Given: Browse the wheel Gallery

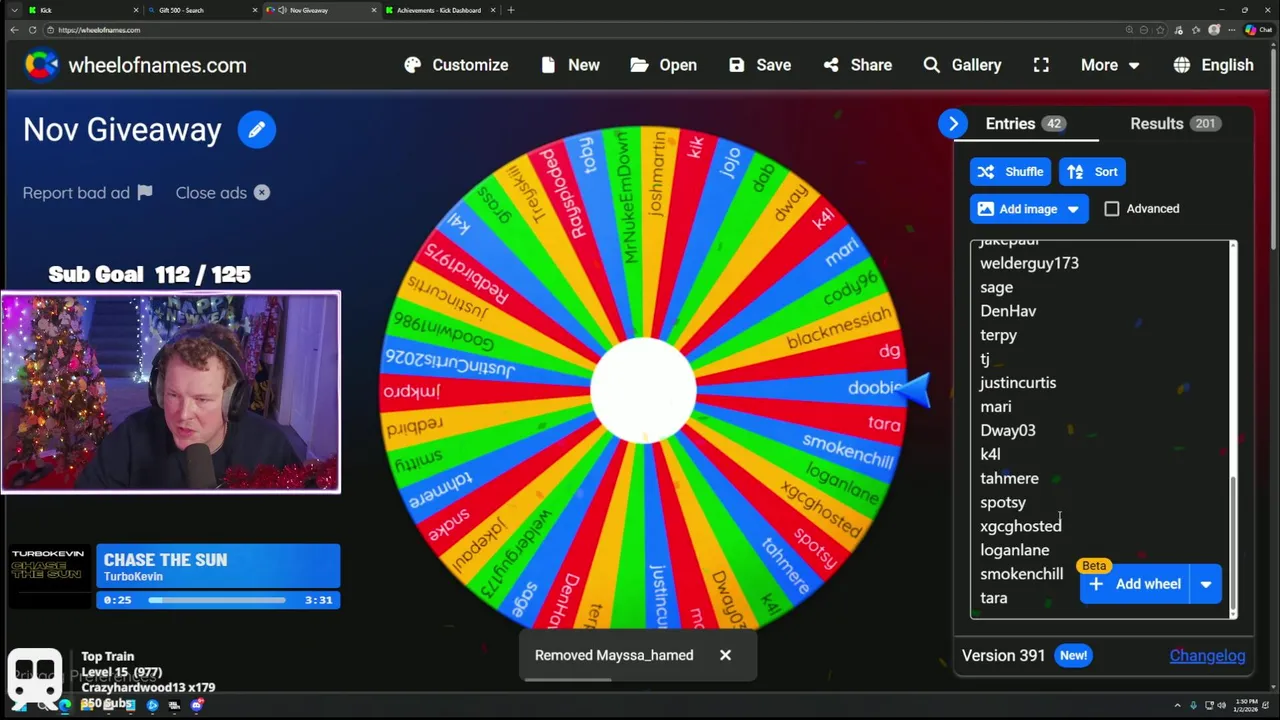Looking at the screenshot, I should click(x=962, y=65).
